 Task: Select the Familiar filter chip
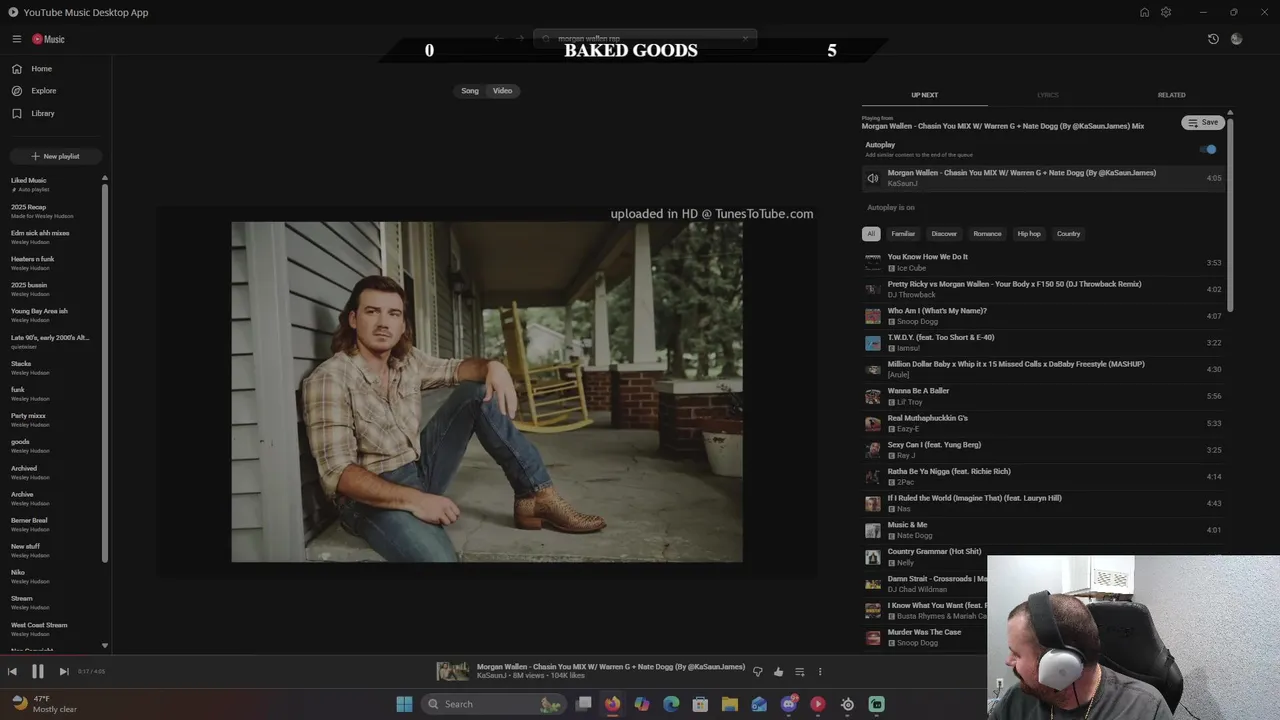pyautogui.click(x=903, y=234)
